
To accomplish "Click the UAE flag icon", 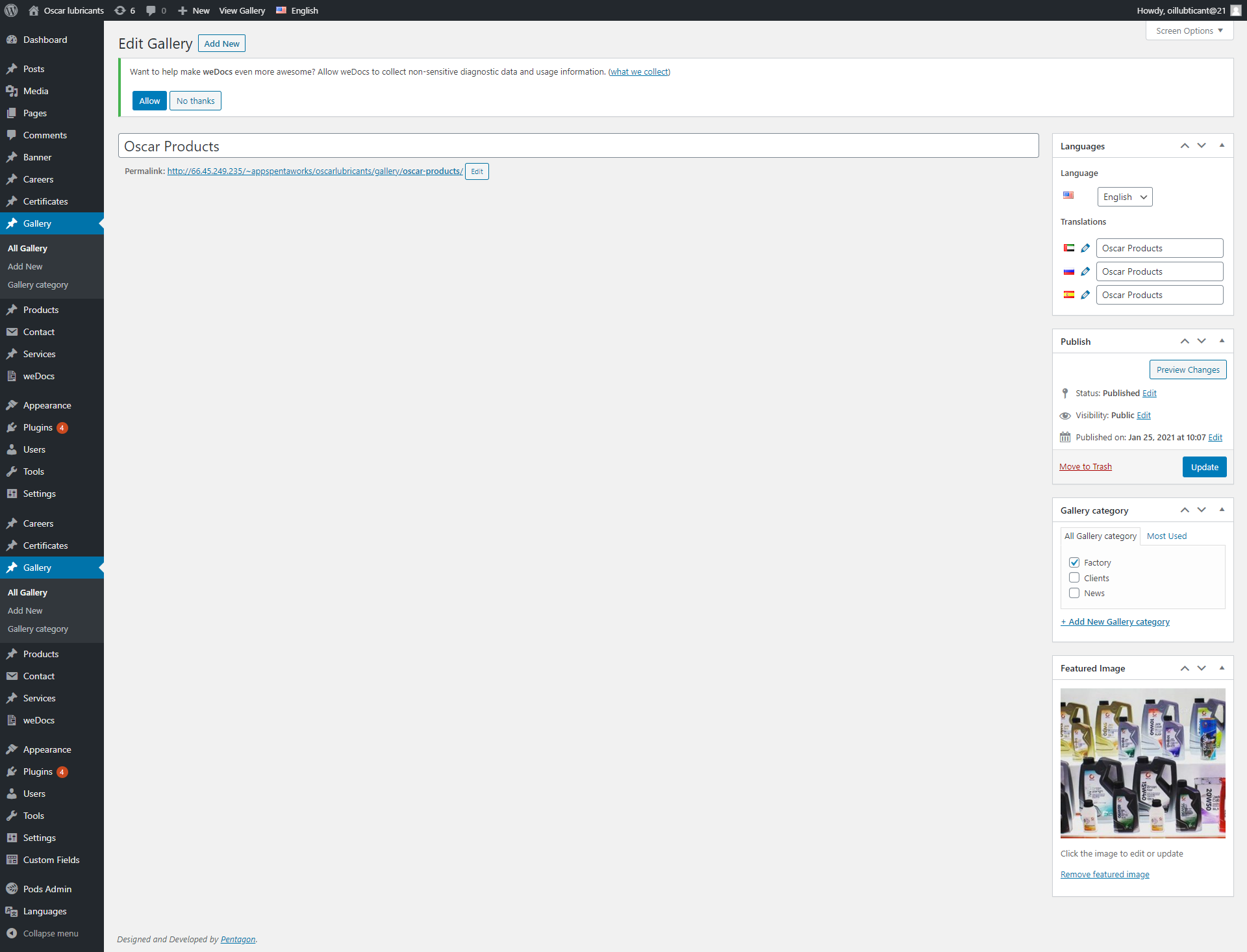I will 1069,248.
